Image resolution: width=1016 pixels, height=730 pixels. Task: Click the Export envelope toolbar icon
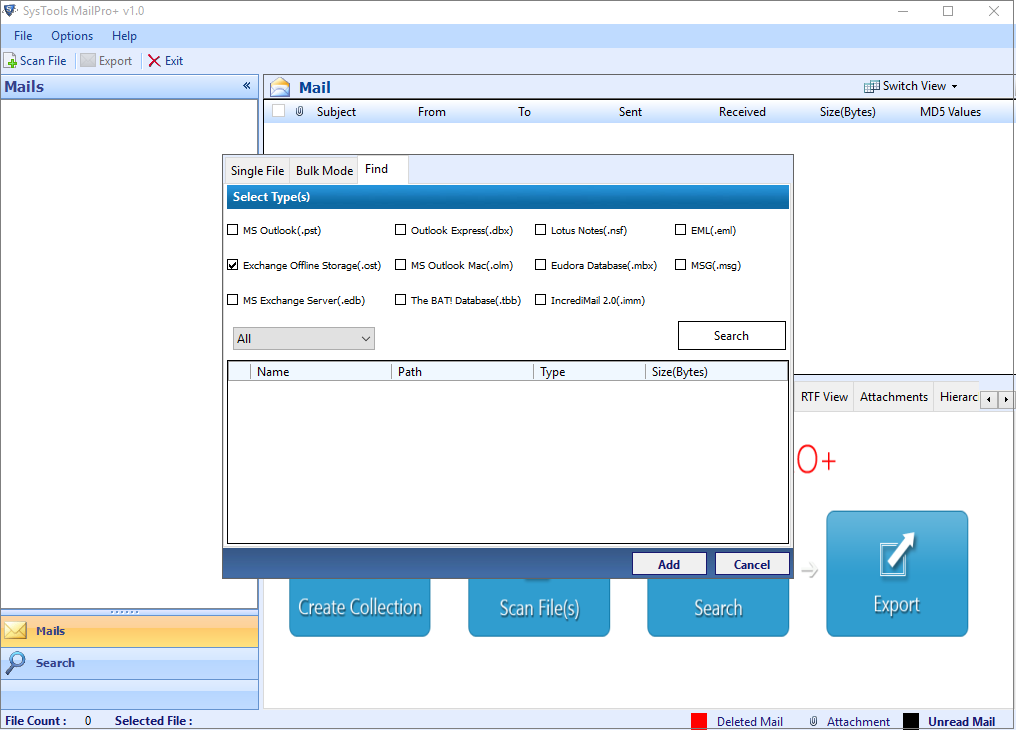pyautogui.click(x=88, y=61)
